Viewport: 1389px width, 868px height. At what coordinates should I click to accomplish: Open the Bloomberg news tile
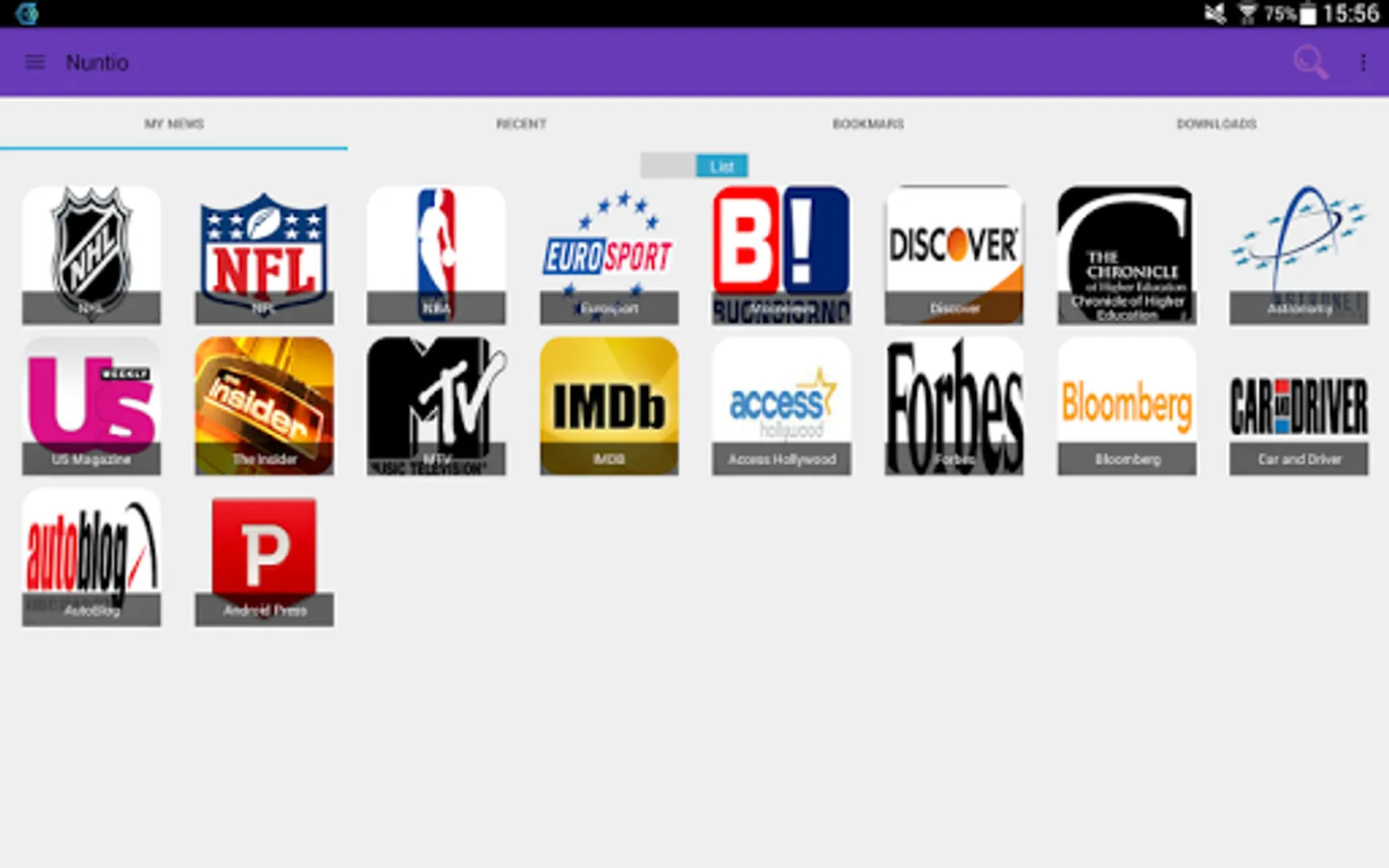[1127, 406]
